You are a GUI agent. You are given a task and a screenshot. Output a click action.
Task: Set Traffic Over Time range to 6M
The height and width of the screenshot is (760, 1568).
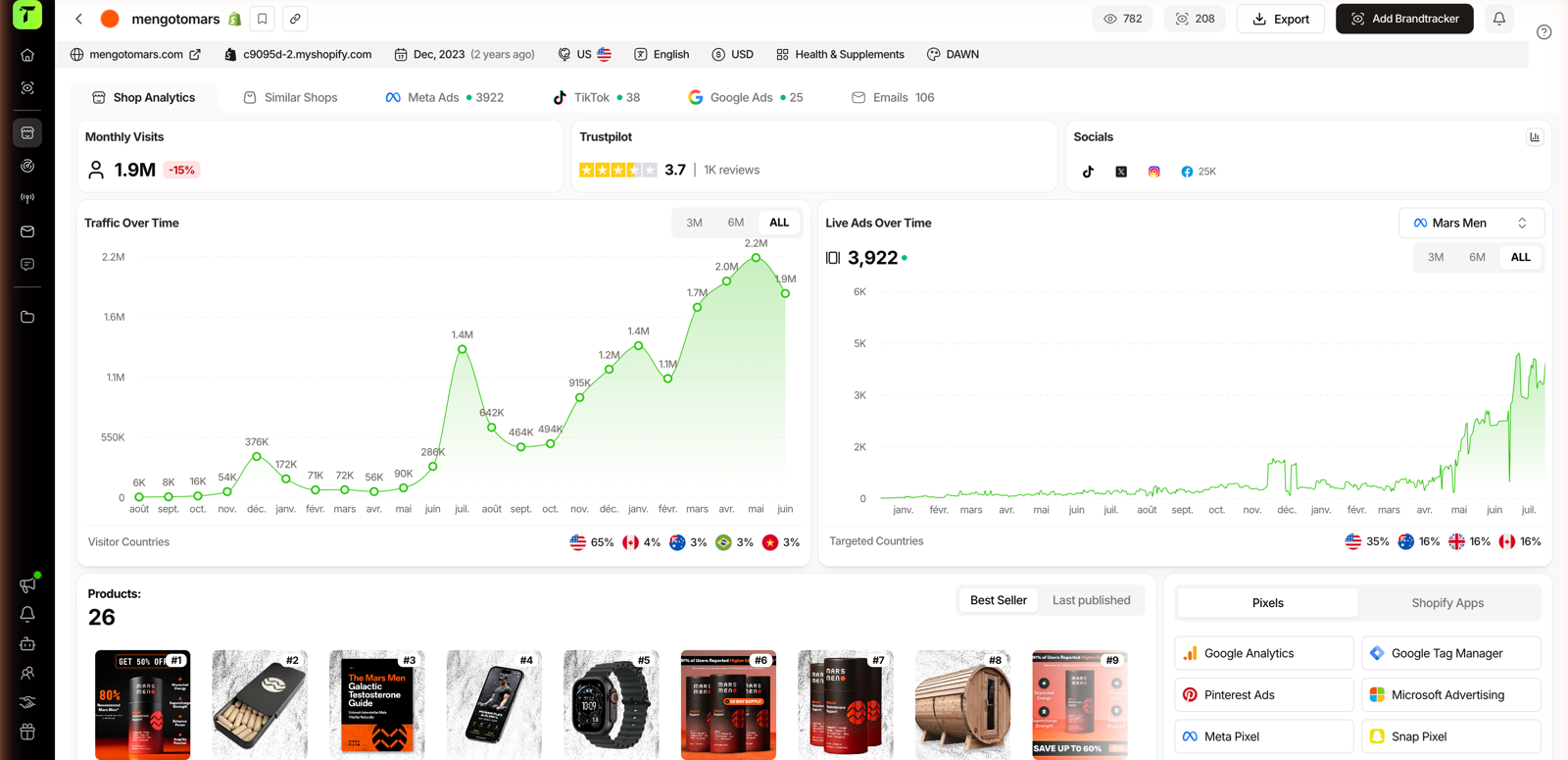[736, 223]
